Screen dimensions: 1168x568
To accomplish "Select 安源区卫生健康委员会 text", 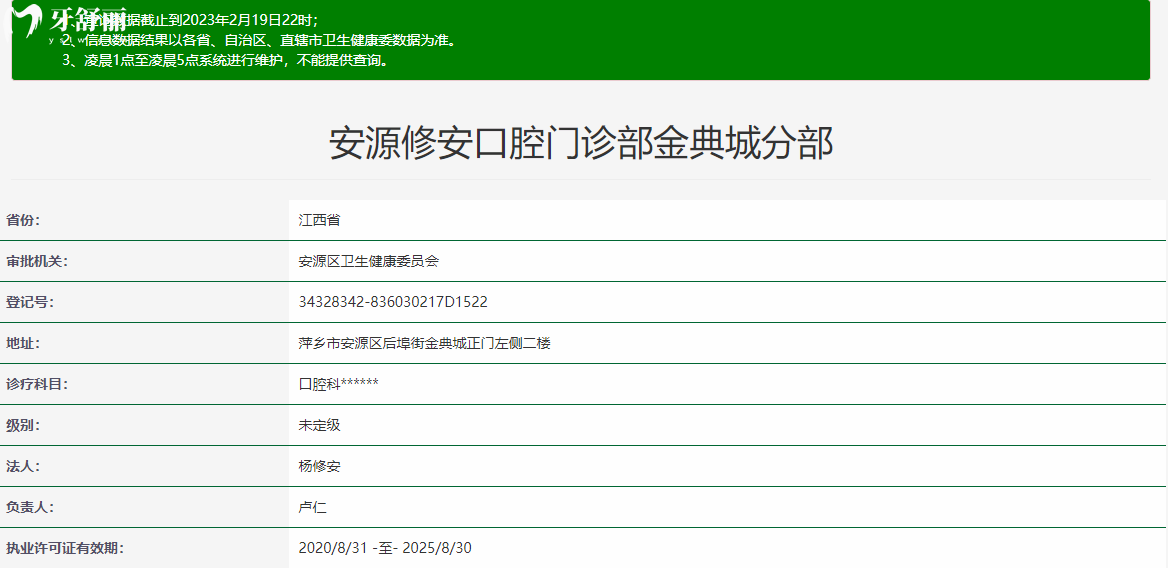I will (369, 261).
